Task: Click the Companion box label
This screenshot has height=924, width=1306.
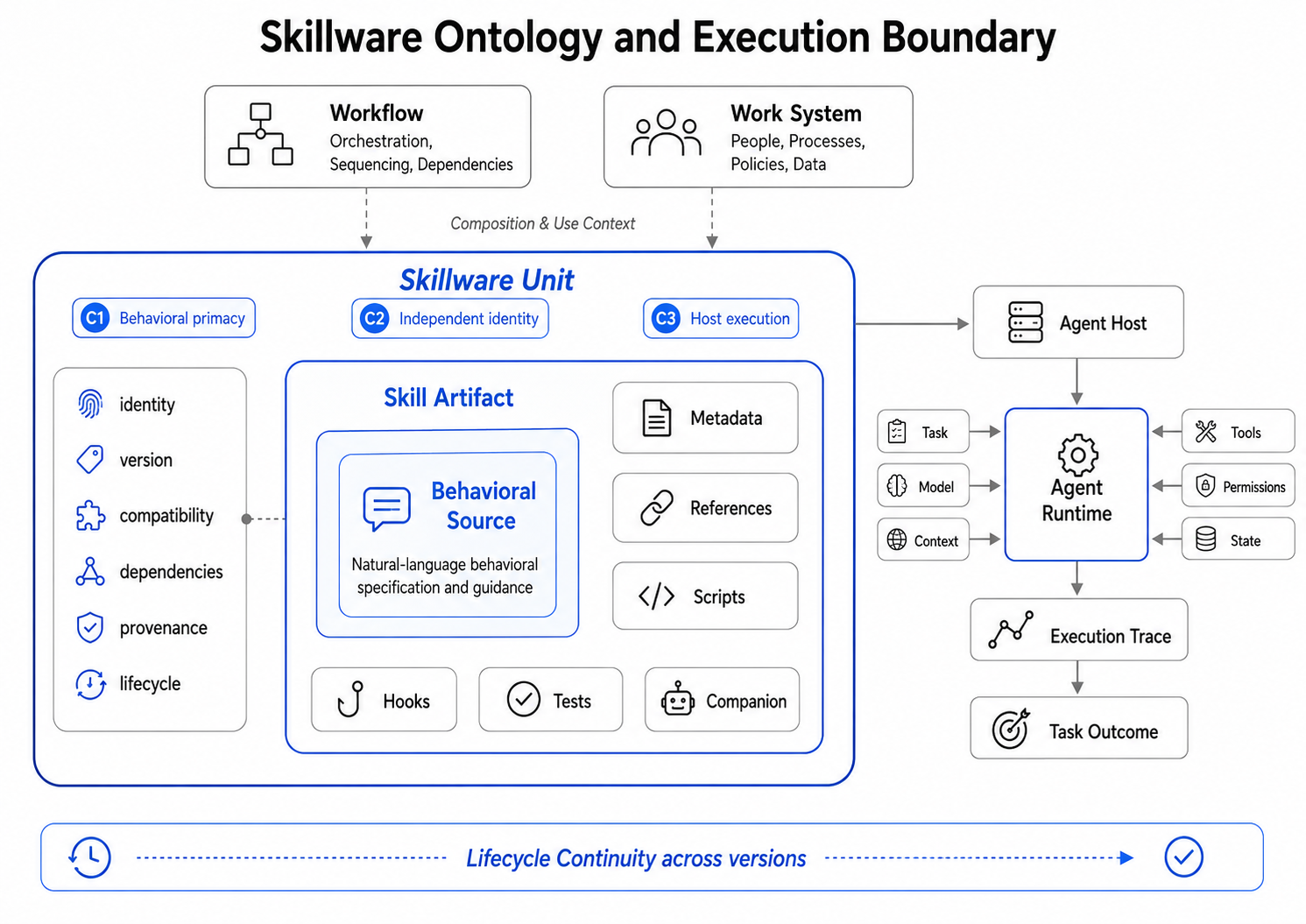Action: [x=746, y=702]
